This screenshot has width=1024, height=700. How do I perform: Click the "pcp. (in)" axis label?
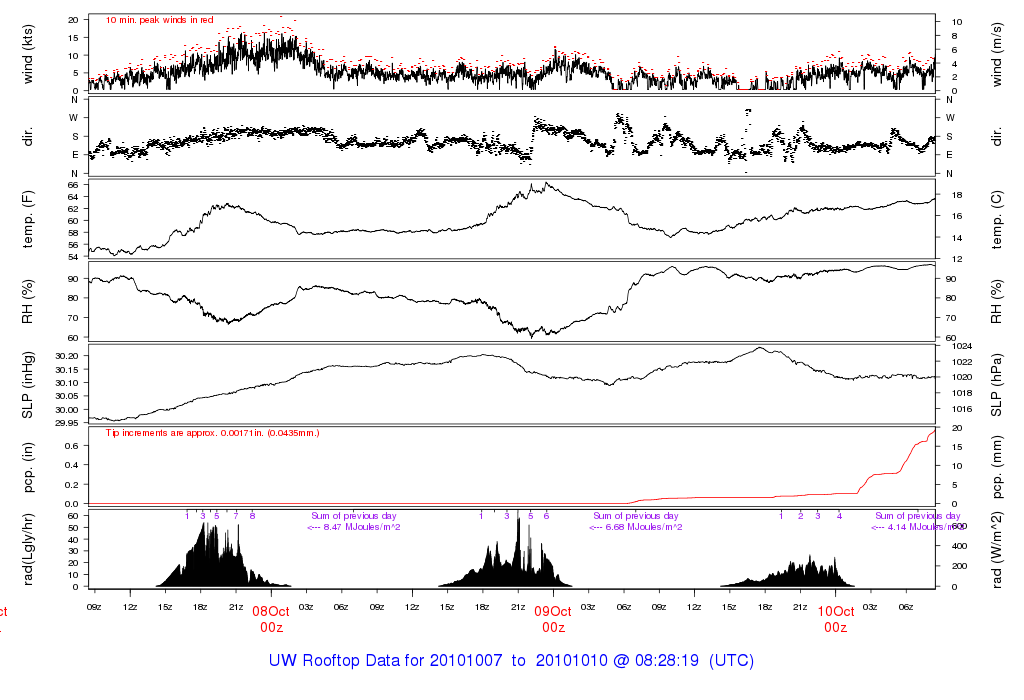[27, 467]
